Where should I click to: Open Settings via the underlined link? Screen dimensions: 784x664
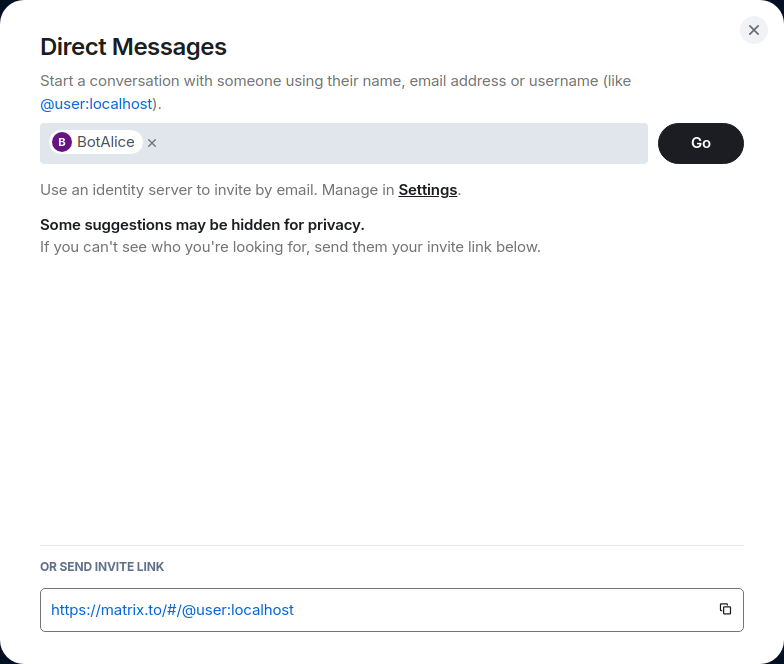click(428, 190)
